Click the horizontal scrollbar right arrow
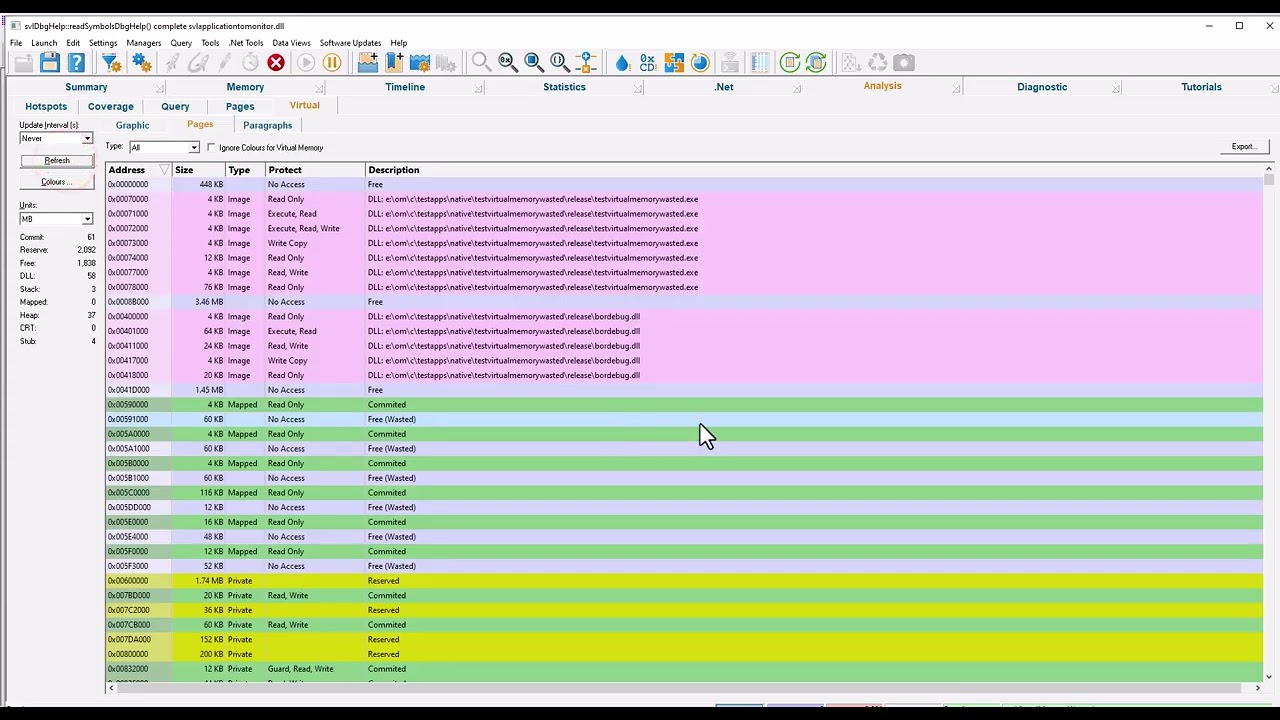 coord(1258,688)
